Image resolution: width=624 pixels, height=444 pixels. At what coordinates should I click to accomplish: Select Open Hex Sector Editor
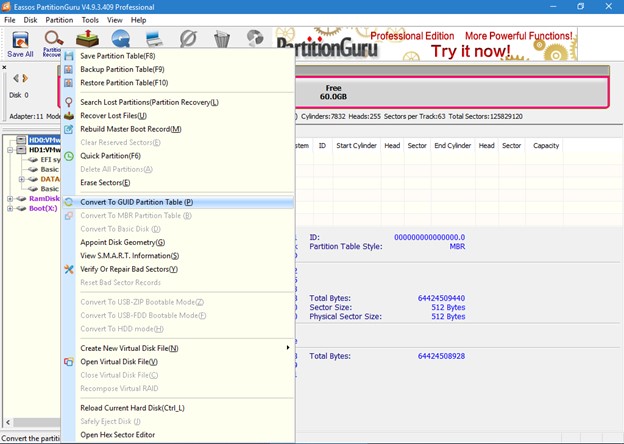click(x=117, y=434)
